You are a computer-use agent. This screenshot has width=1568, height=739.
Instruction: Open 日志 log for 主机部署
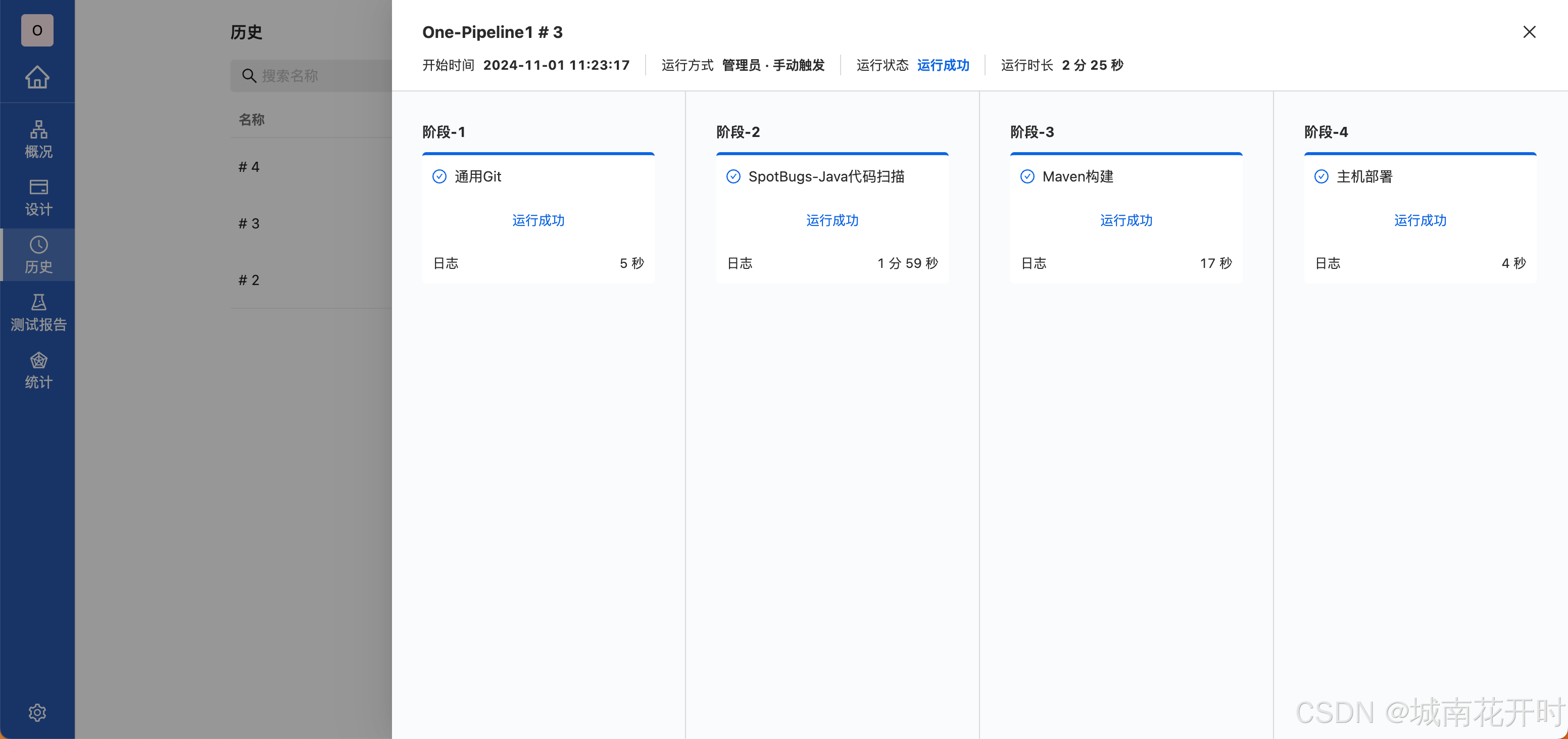pyautogui.click(x=1328, y=263)
